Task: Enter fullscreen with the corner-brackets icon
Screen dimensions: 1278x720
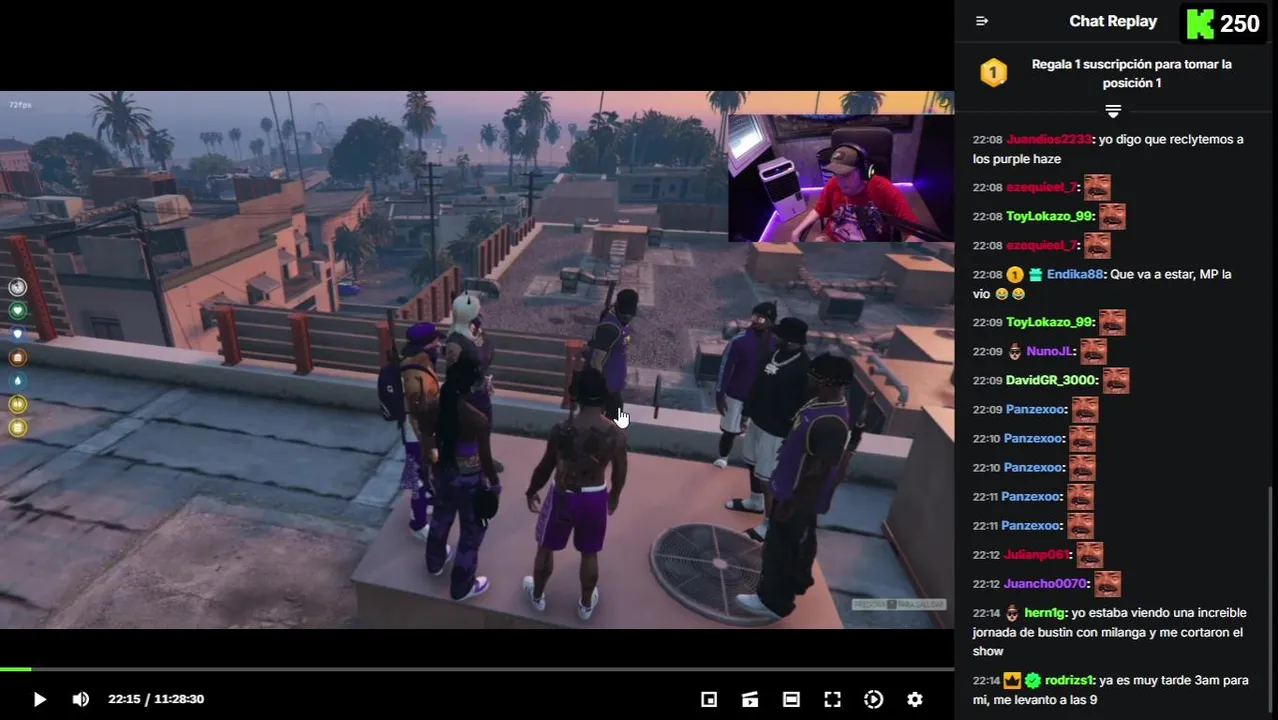Action: coord(832,700)
